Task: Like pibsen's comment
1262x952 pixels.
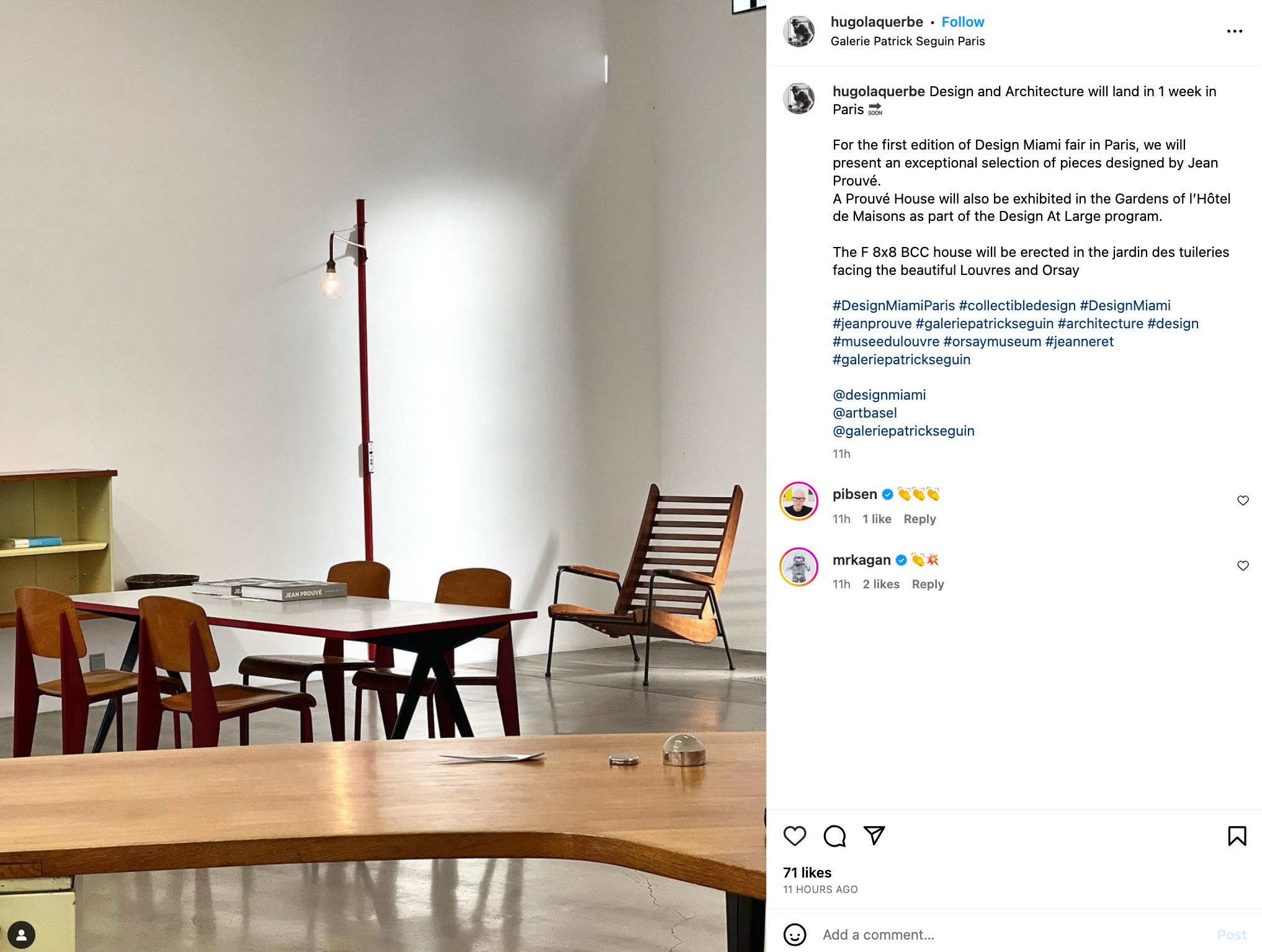Action: point(1243,501)
